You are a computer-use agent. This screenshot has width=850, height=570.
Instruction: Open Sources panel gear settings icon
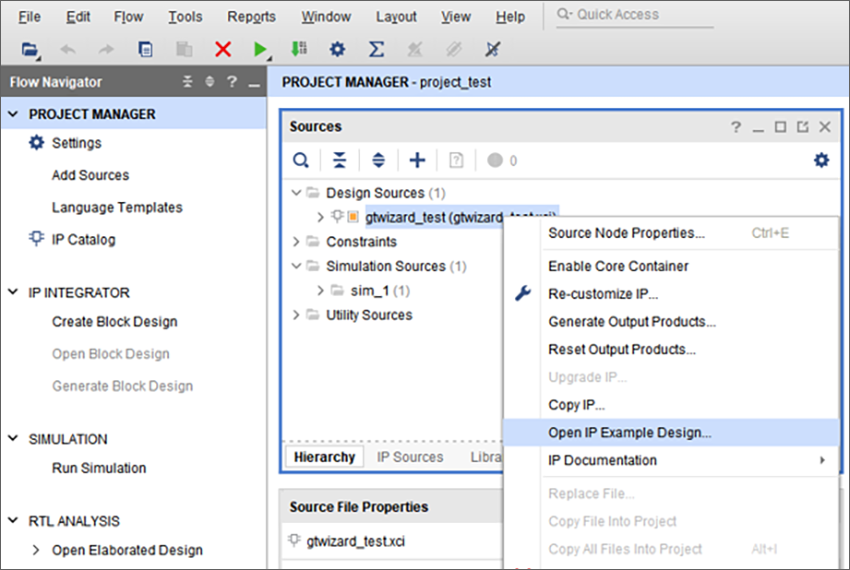coord(821,160)
